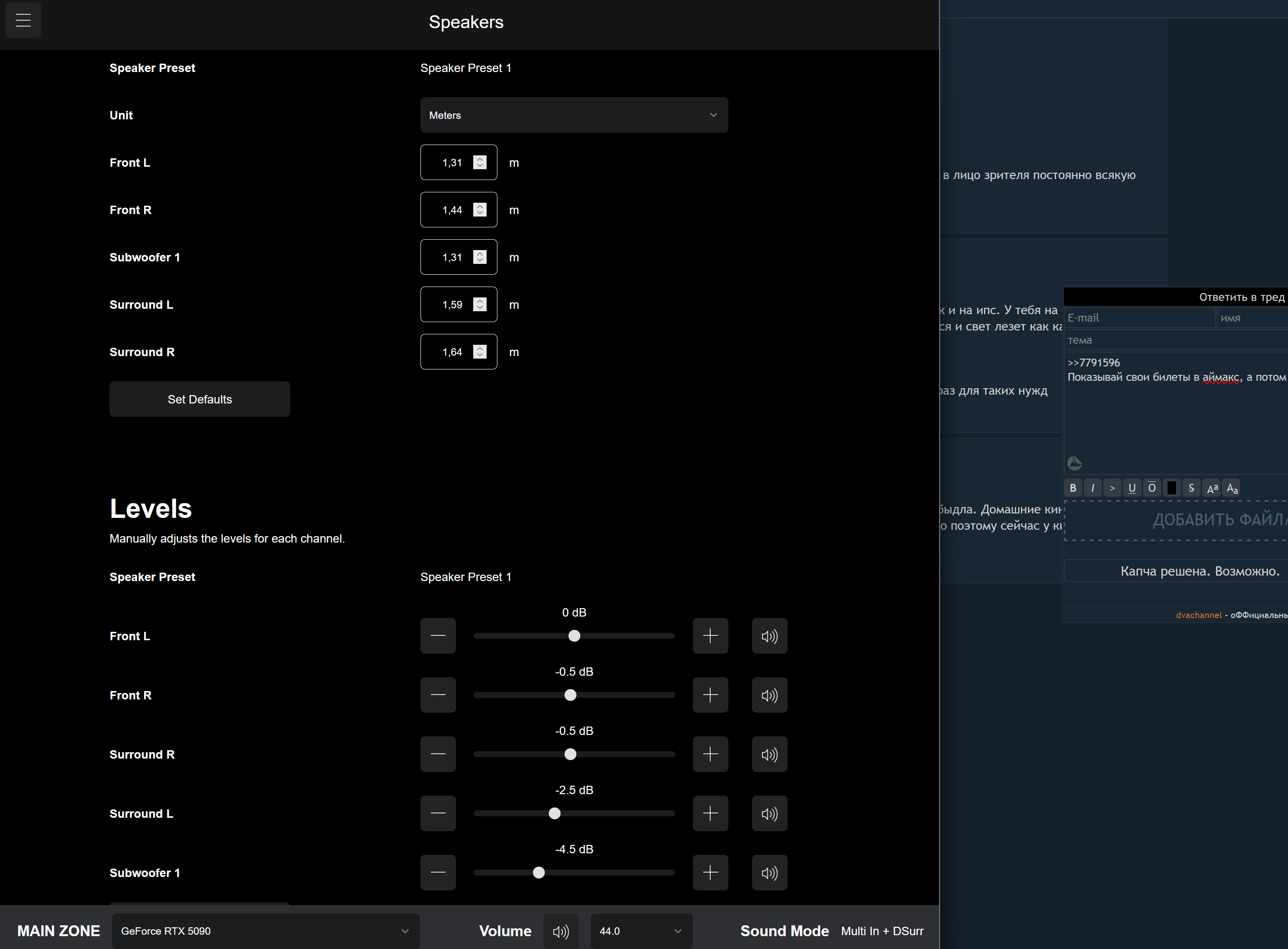Image resolution: width=1288 pixels, height=949 pixels.
Task: Increase Front R level with plus button
Action: 711,694
